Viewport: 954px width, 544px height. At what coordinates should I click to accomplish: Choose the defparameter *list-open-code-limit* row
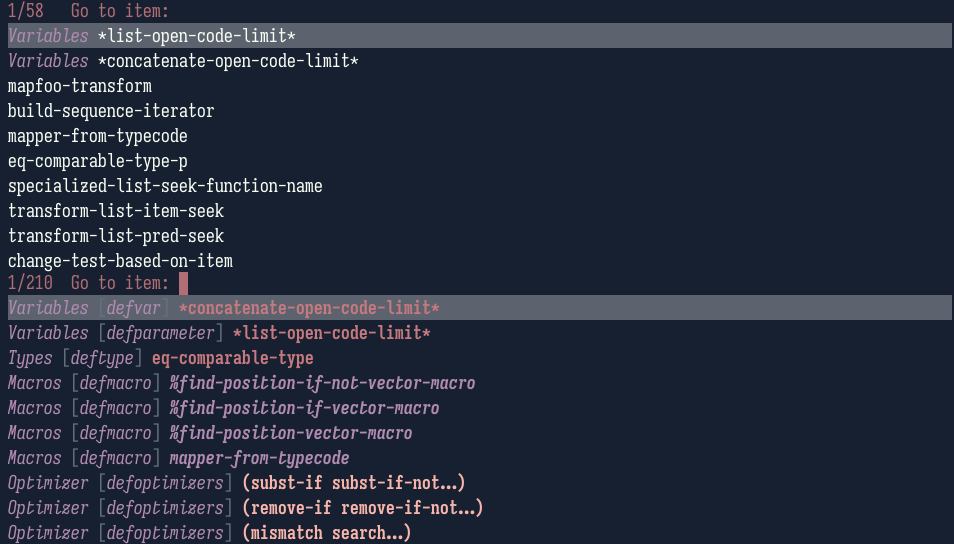(219, 333)
